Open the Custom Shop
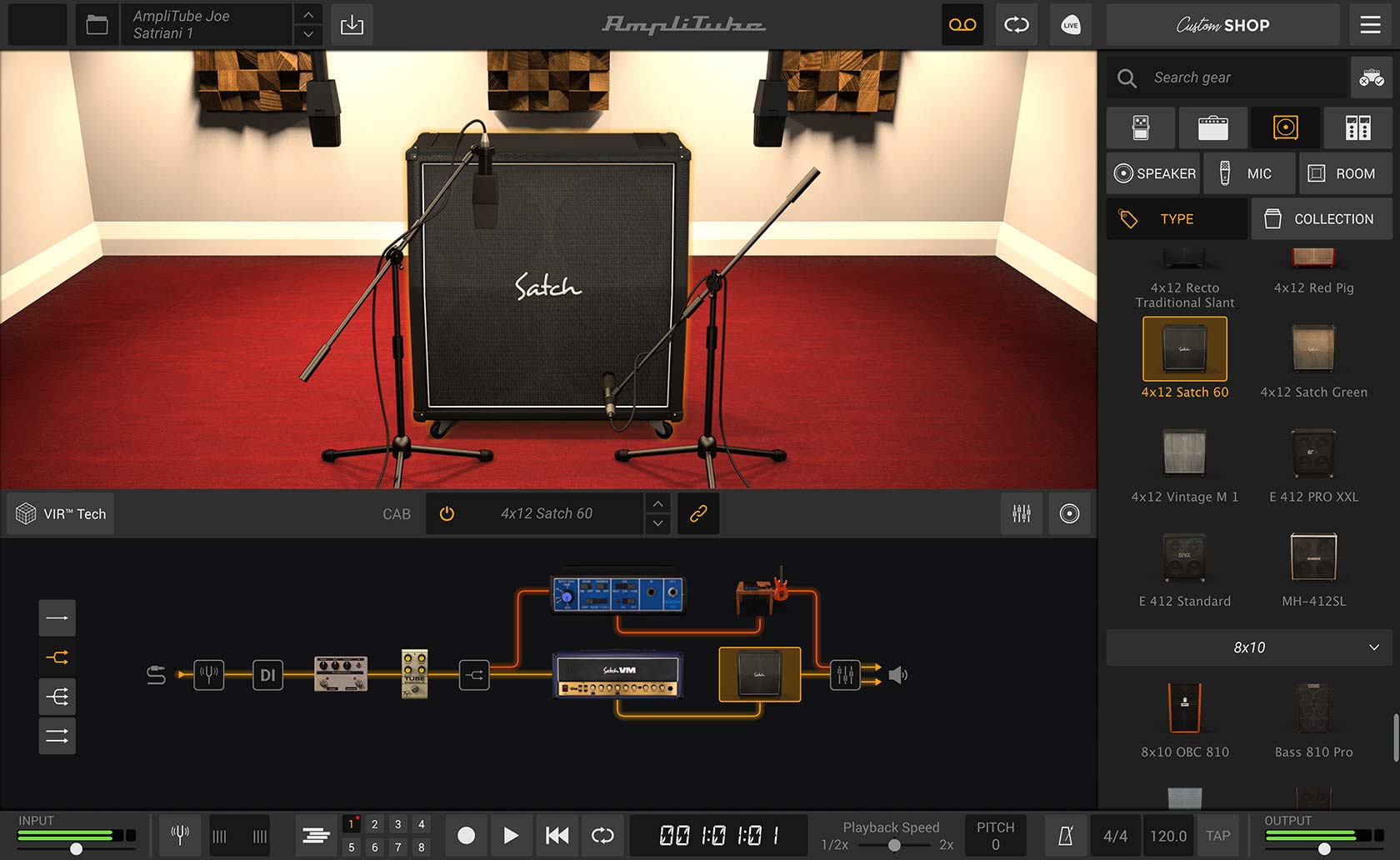This screenshot has height=860, width=1400. 1222,25
